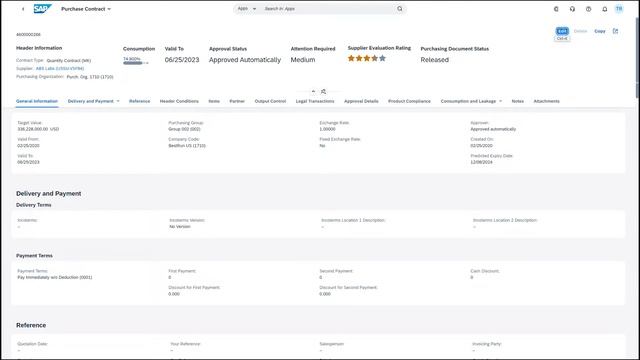Viewport: 640px width, 360px height.
Task: Open the help question mark icon
Action: tap(588, 9)
